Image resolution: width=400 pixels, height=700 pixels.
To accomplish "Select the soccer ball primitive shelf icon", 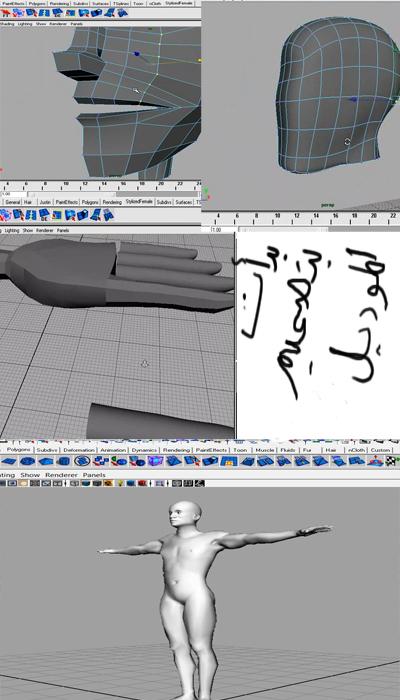I will coord(82,461).
